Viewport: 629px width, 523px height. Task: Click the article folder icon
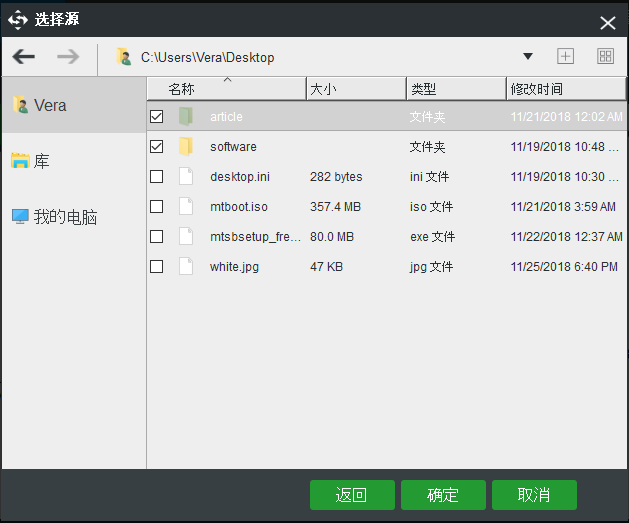pyautogui.click(x=186, y=116)
